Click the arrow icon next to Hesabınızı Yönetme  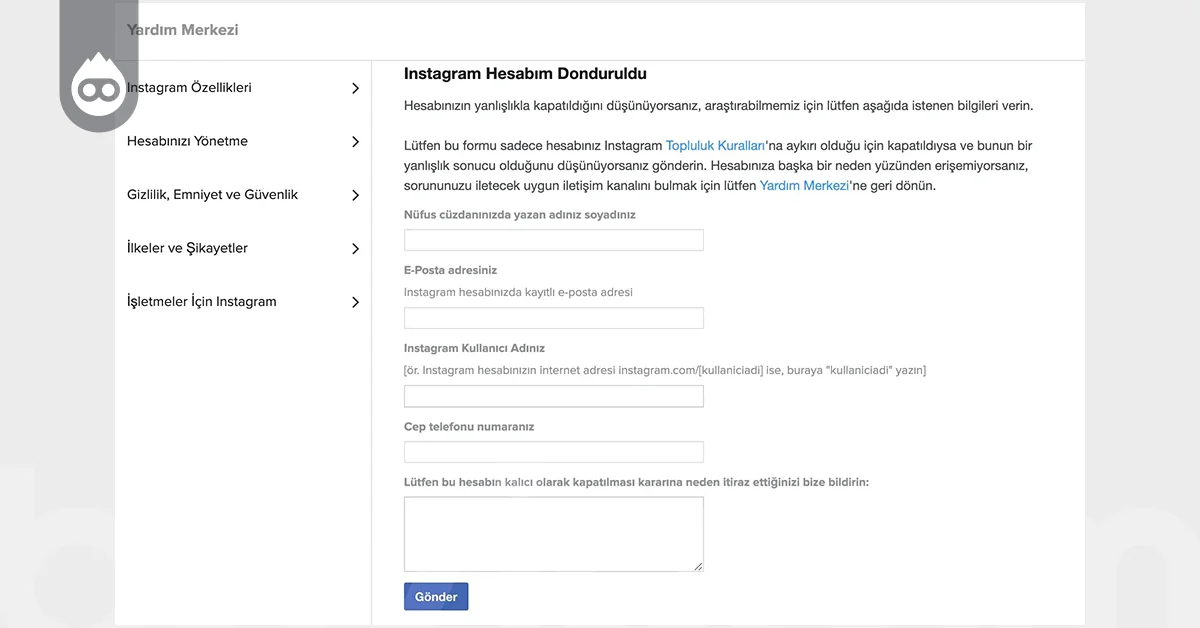pos(355,141)
